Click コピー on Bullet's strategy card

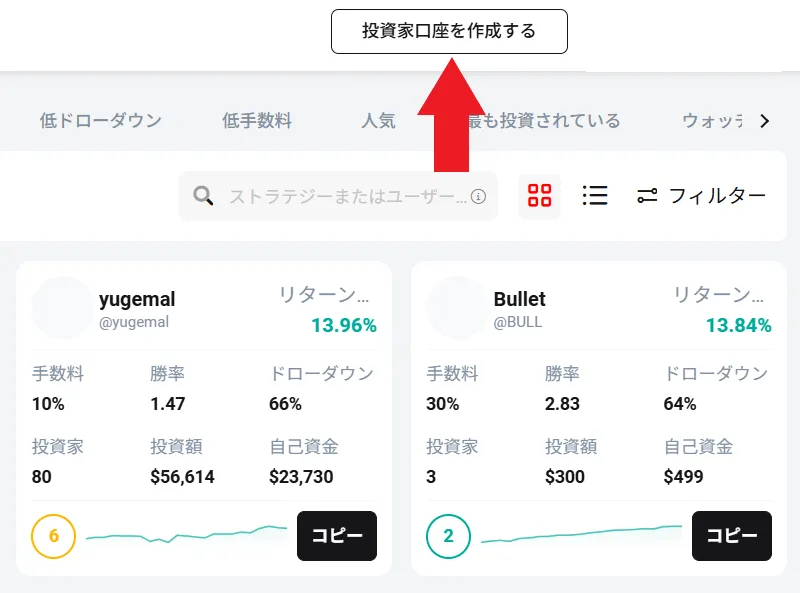click(x=731, y=536)
